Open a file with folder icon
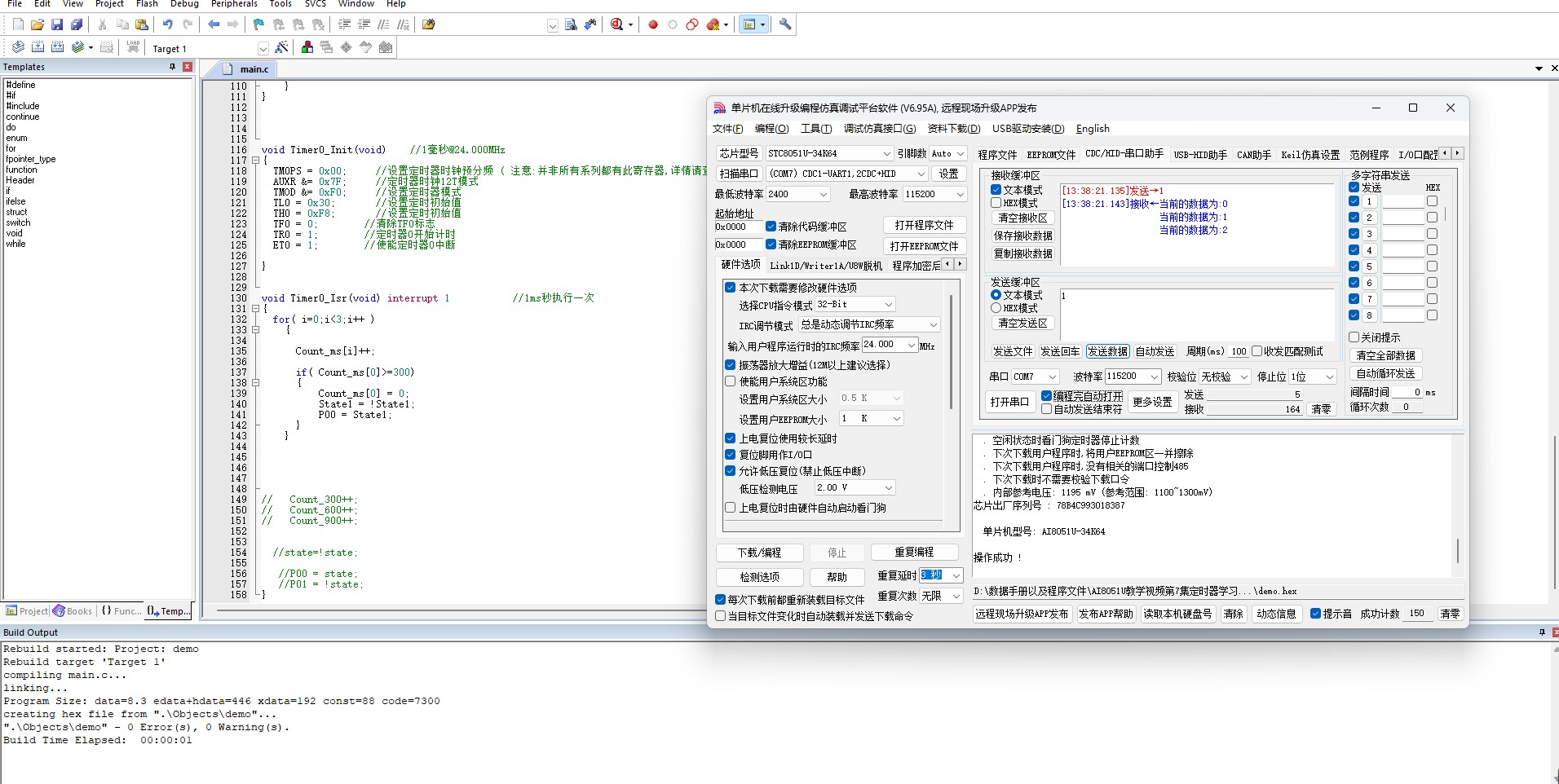The image size is (1559, 784). click(37, 24)
